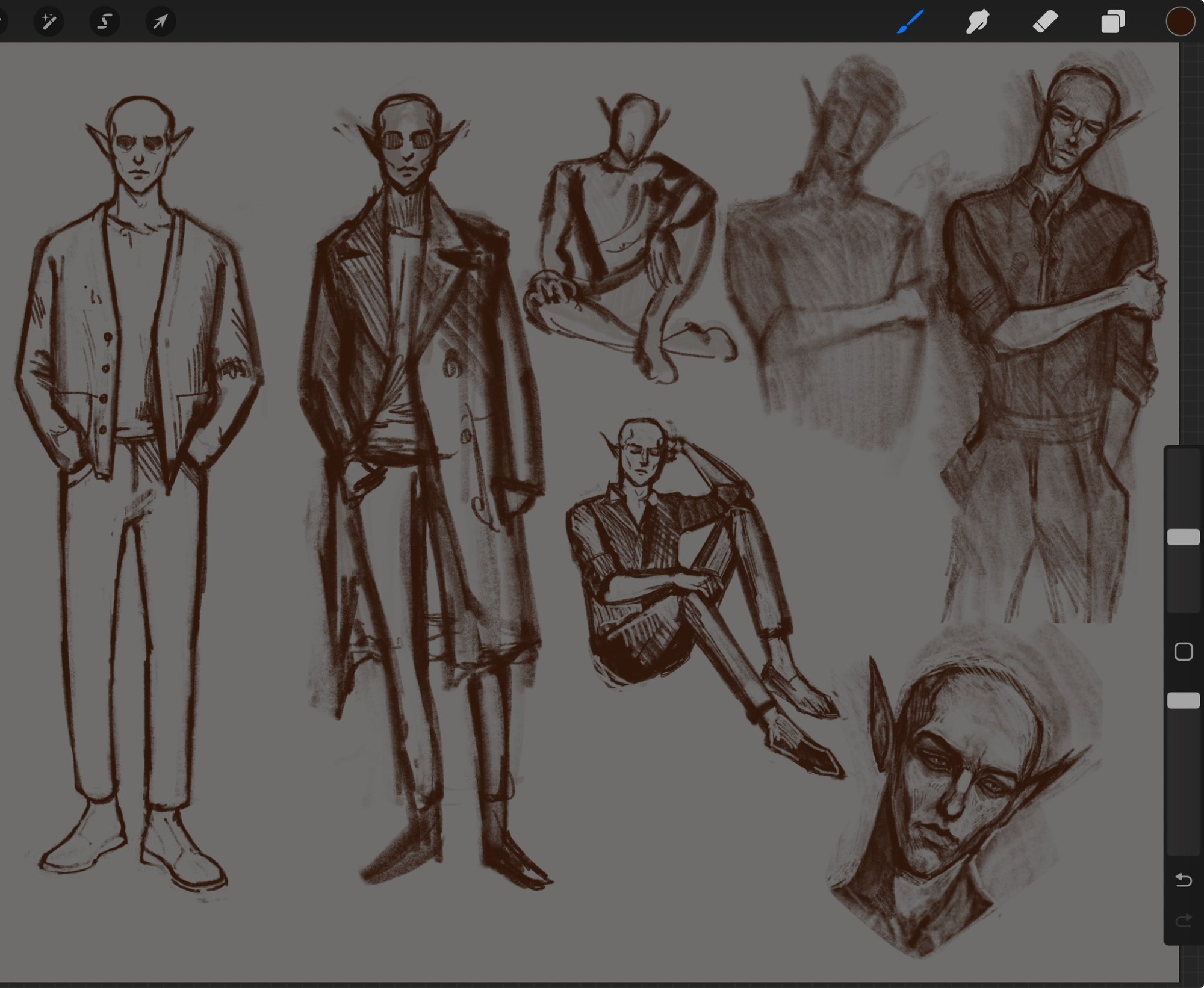This screenshot has height=988, width=1204.
Task: Open the dark brown color picker
Action: [x=1180, y=22]
